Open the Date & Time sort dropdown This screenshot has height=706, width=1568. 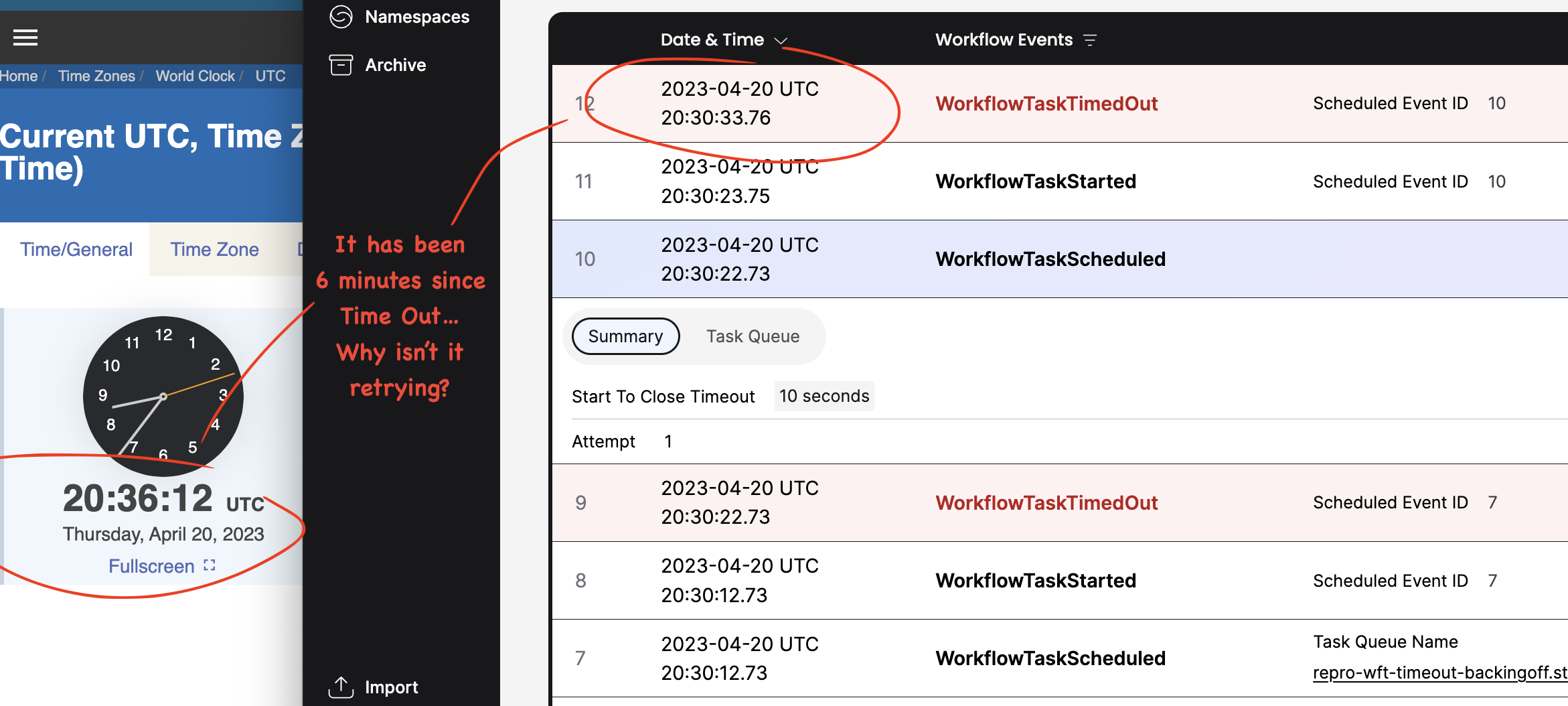(x=782, y=40)
